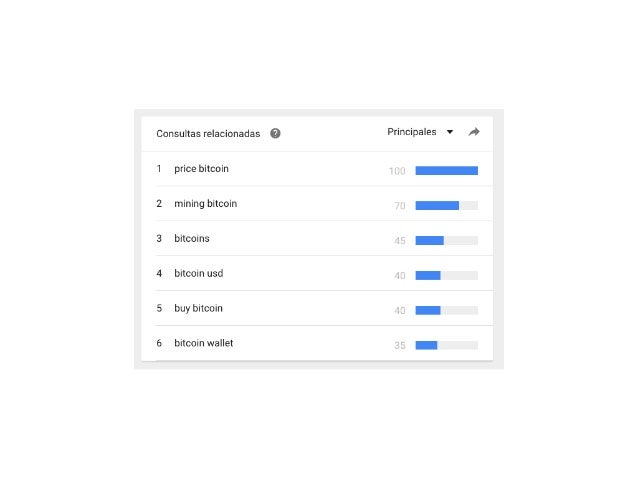Click rank number 2 in the list
Viewport: 638px width, 479px height.
pyautogui.click(x=159, y=204)
